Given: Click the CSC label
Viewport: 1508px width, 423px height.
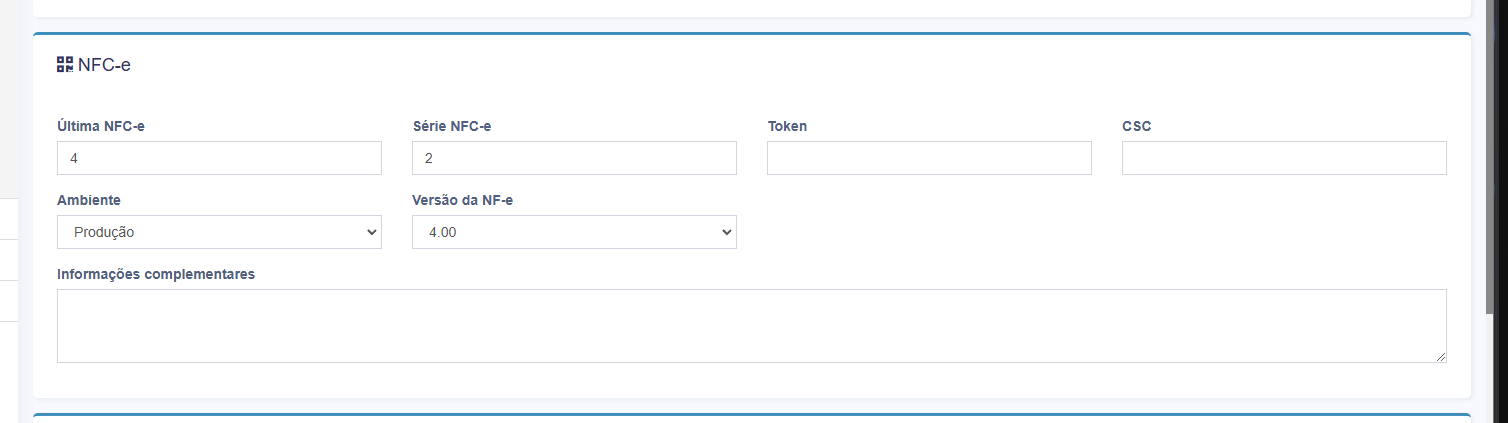Looking at the screenshot, I should 1137,126.
